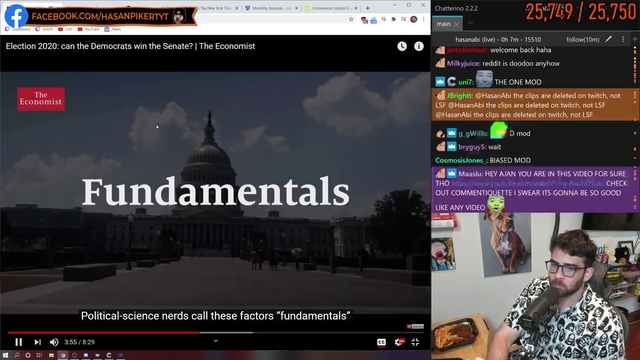Open the LoFi bookmark
Screen dimensions: 640x360
coord(65,29)
